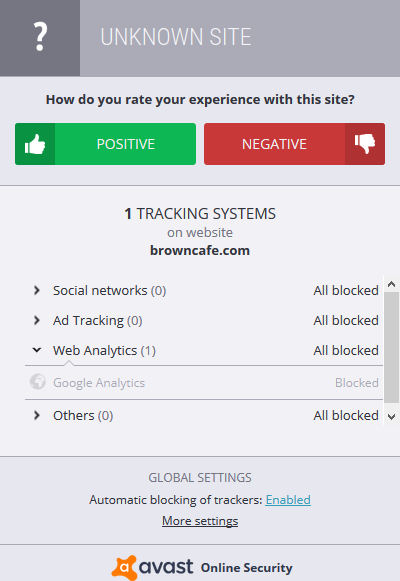Rate the site NEGATIVE
Image resolution: width=400 pixels, height=581 pixels.
pyautogui.click(x=294, y=144)
